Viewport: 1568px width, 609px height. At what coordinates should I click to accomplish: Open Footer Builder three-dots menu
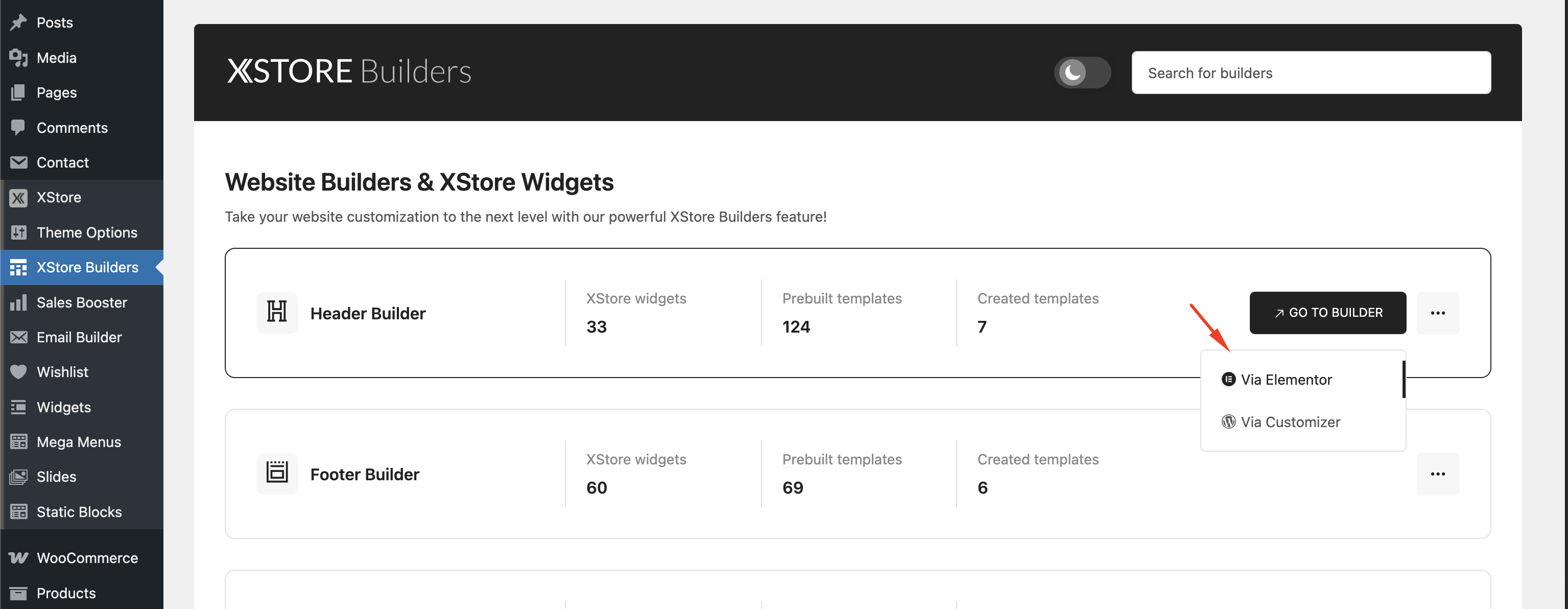coord(1438,473)
